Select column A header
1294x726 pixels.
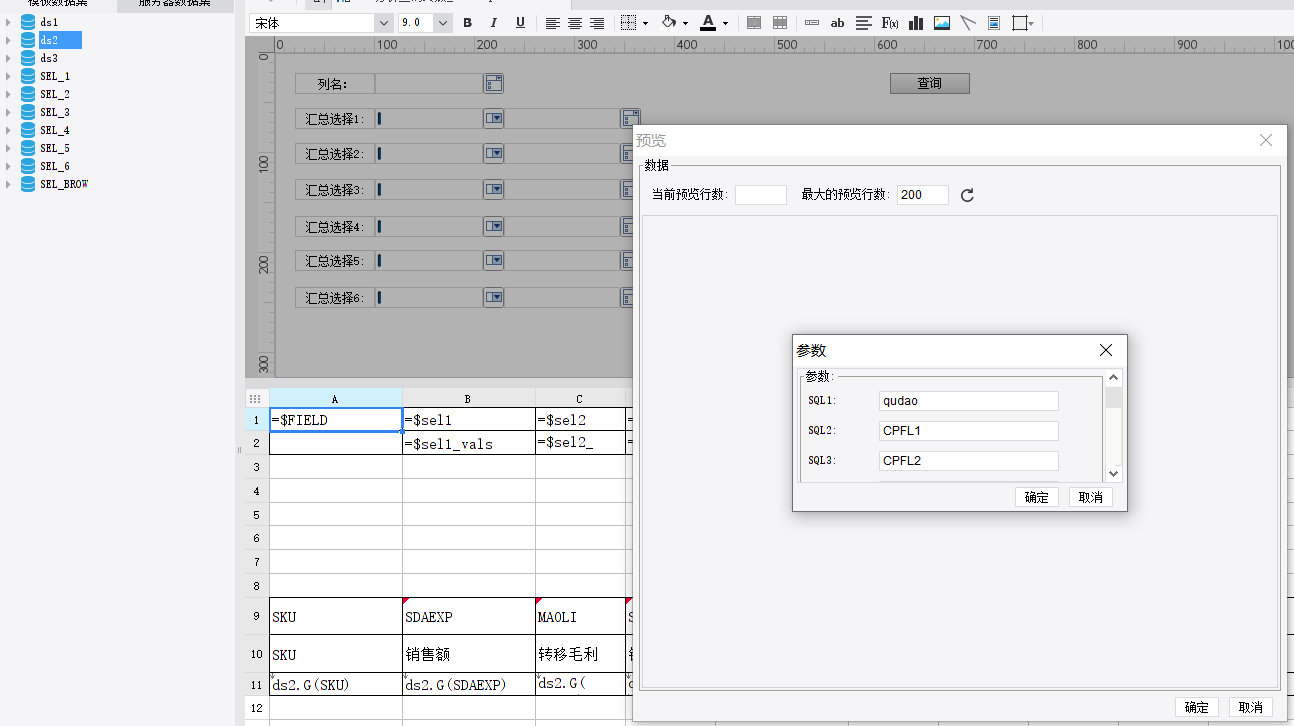335,398
